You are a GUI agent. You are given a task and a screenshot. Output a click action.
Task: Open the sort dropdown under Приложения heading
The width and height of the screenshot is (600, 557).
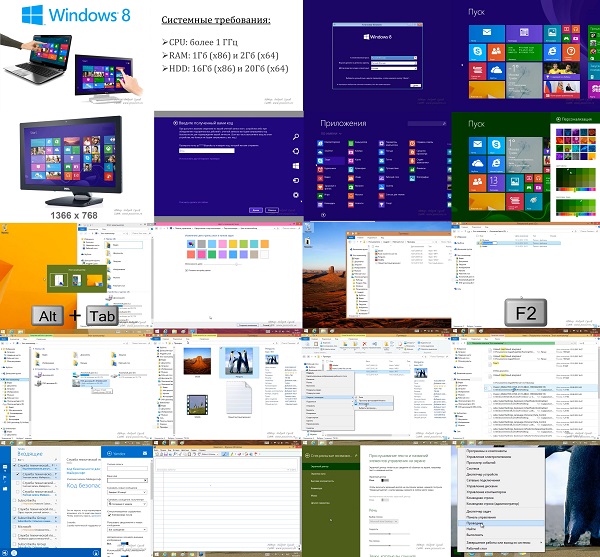(331, 134)
